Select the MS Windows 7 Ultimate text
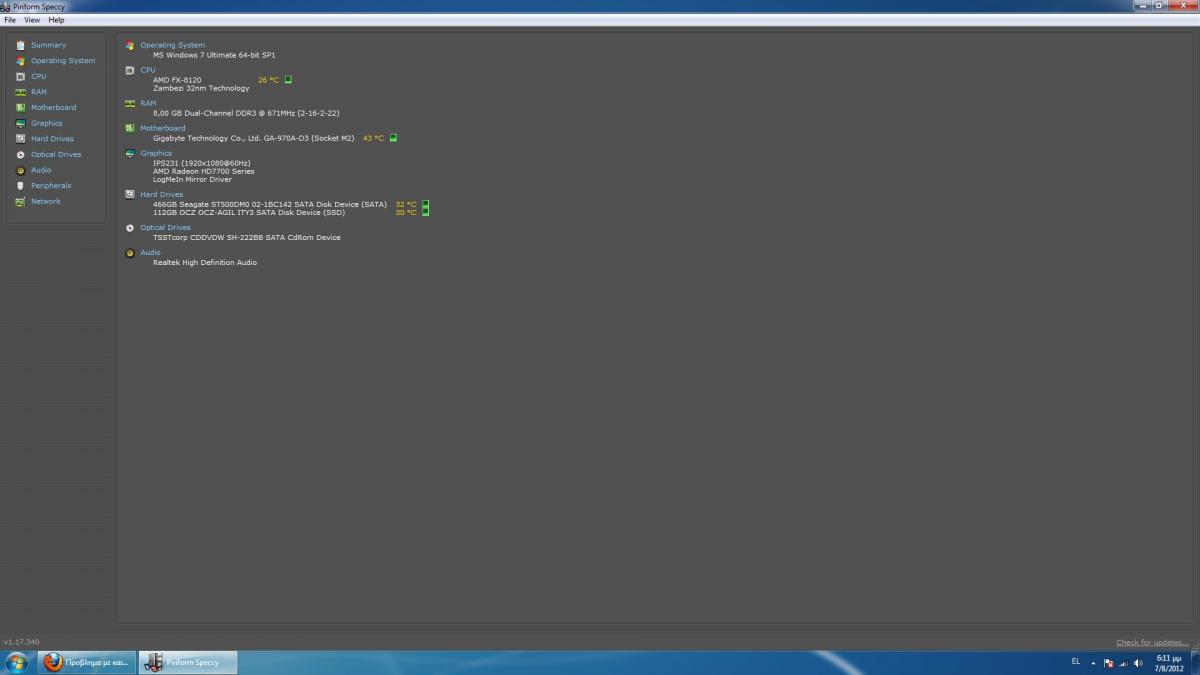Screen dimensions: 1200x675 (x=214, y=55)
